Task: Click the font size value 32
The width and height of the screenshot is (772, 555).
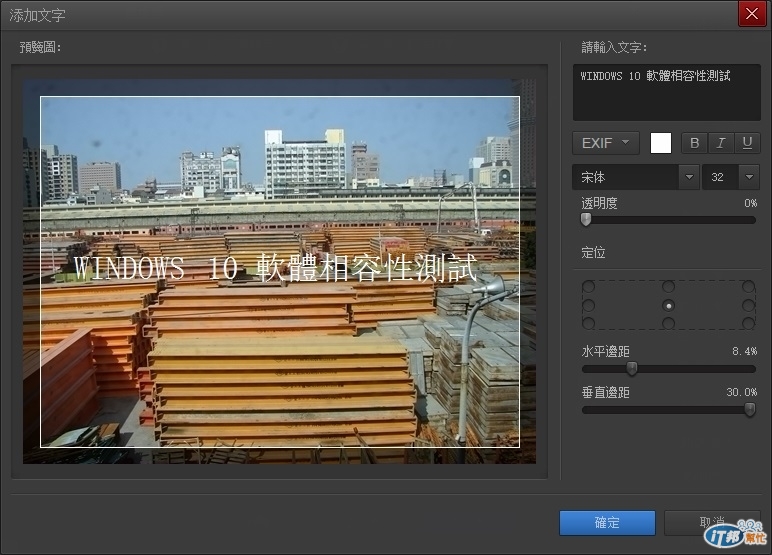Action: click(720, 177)
